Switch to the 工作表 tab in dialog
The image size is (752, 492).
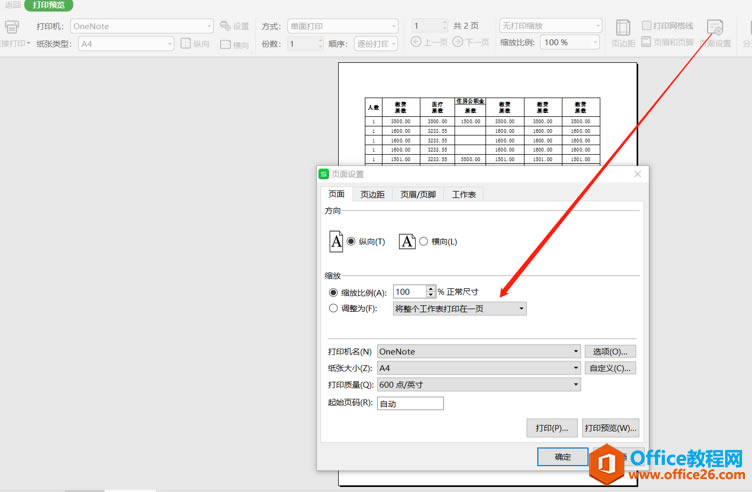pos(464,194)
